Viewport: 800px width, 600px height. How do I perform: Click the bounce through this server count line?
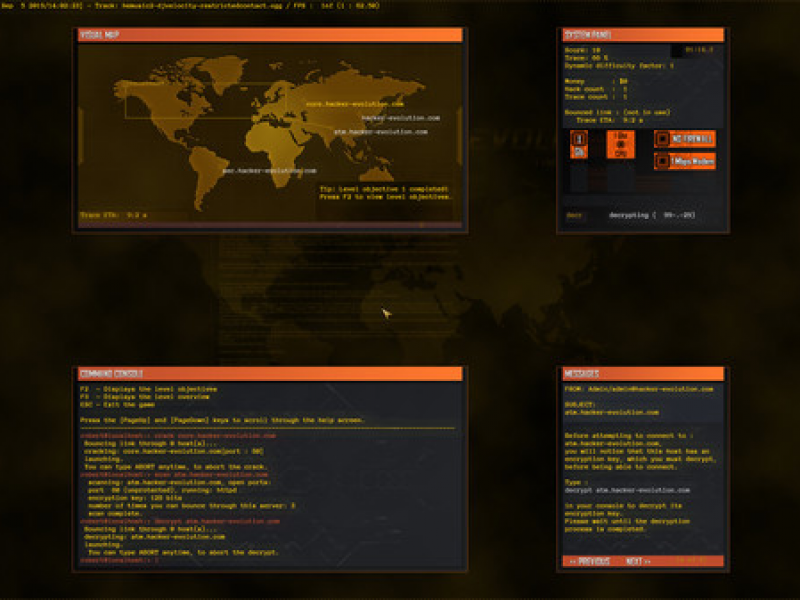coord(191,506)
